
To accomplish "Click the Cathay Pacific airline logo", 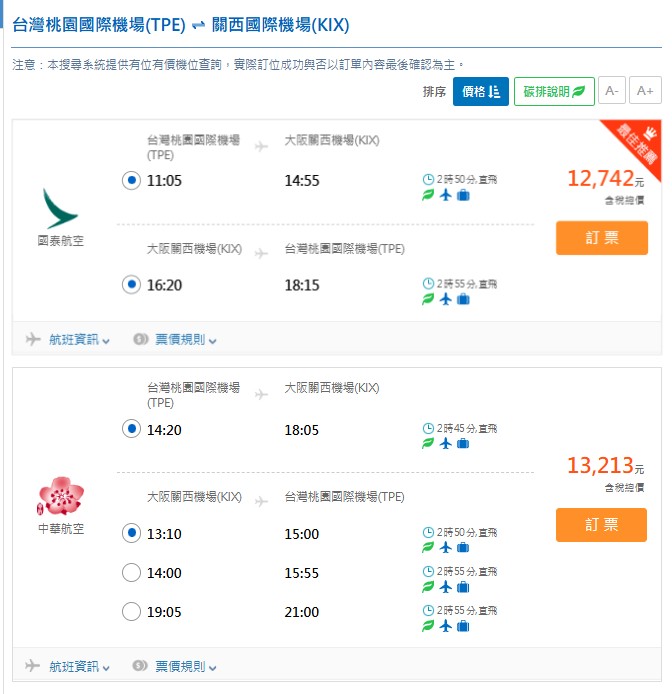I will [x=61, y=209].
